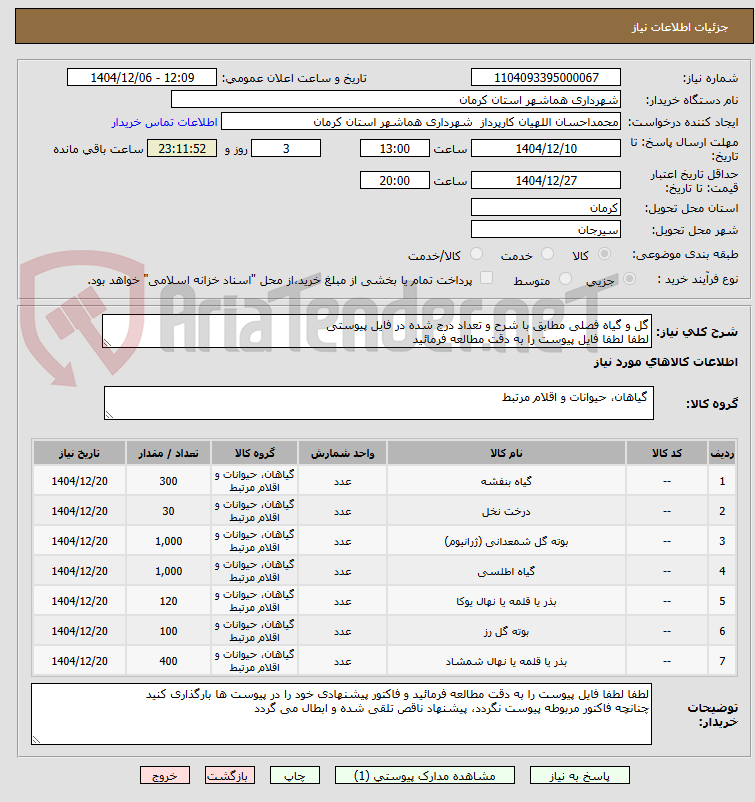Click the quantity 120 for یوکا row
The height and width of the screenshot is (802, 755).
(168, 602)
